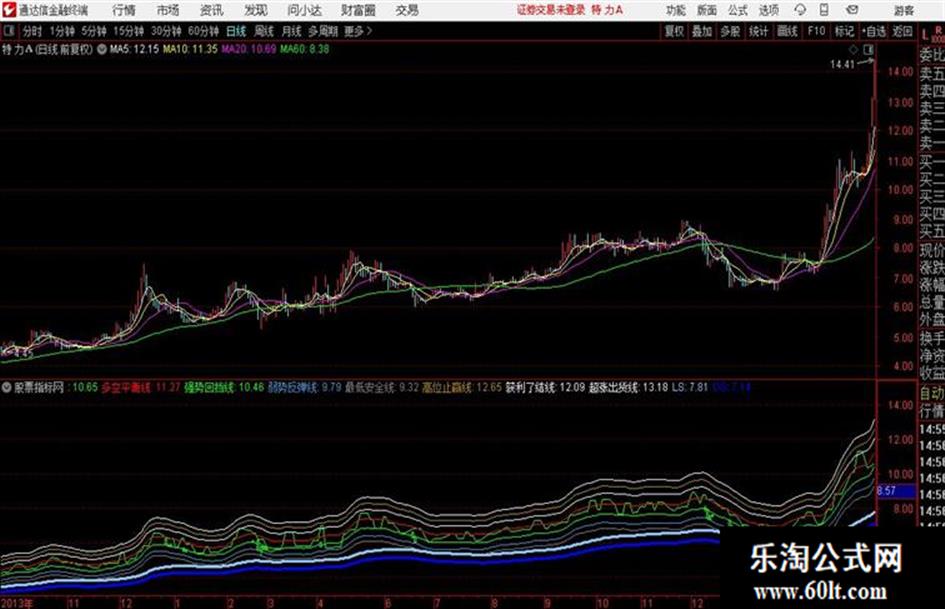Click the 标记 mark toolbar button
This screenshot has width=945, height=609.
844,31
